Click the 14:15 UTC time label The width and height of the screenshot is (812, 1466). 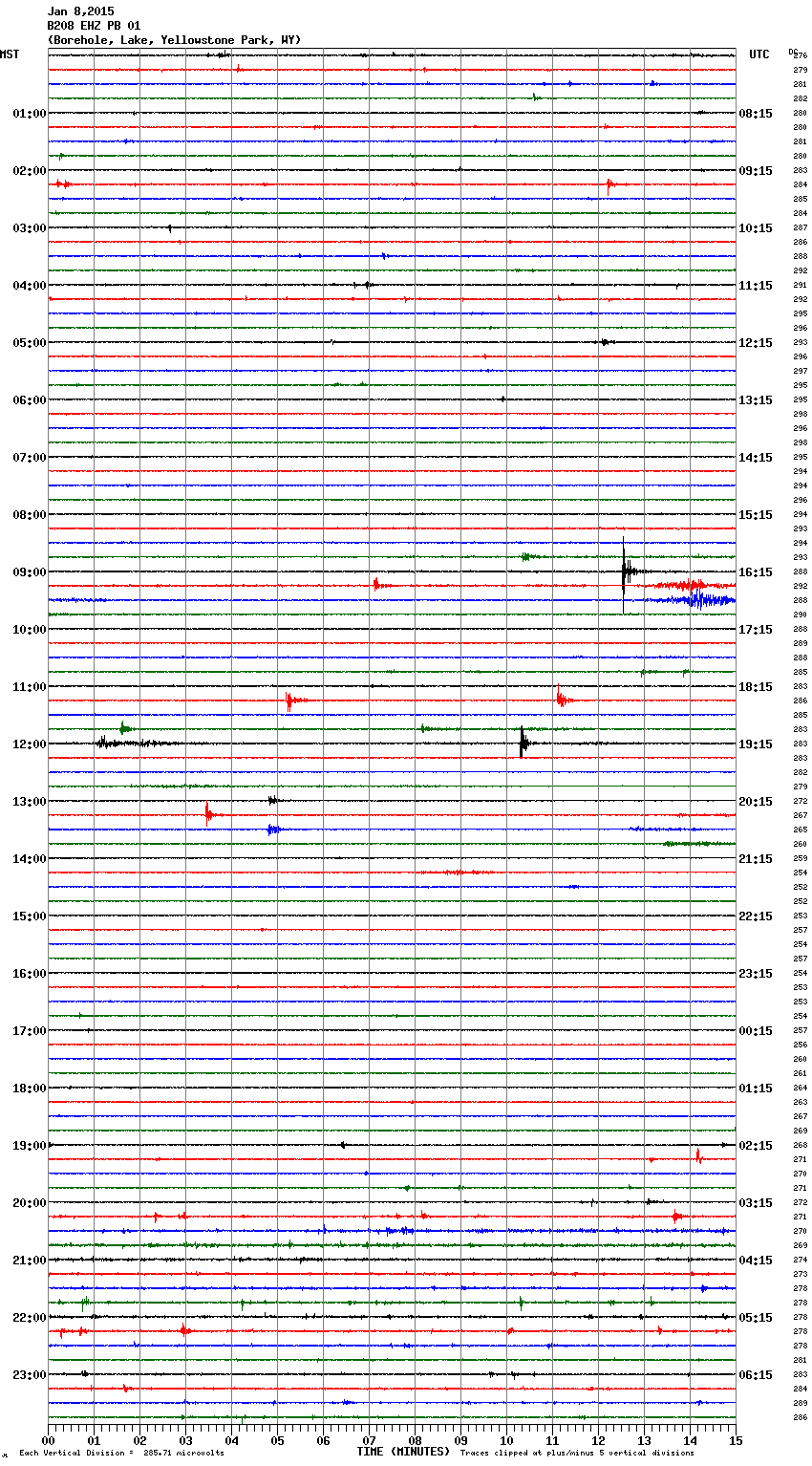point(756,458)
